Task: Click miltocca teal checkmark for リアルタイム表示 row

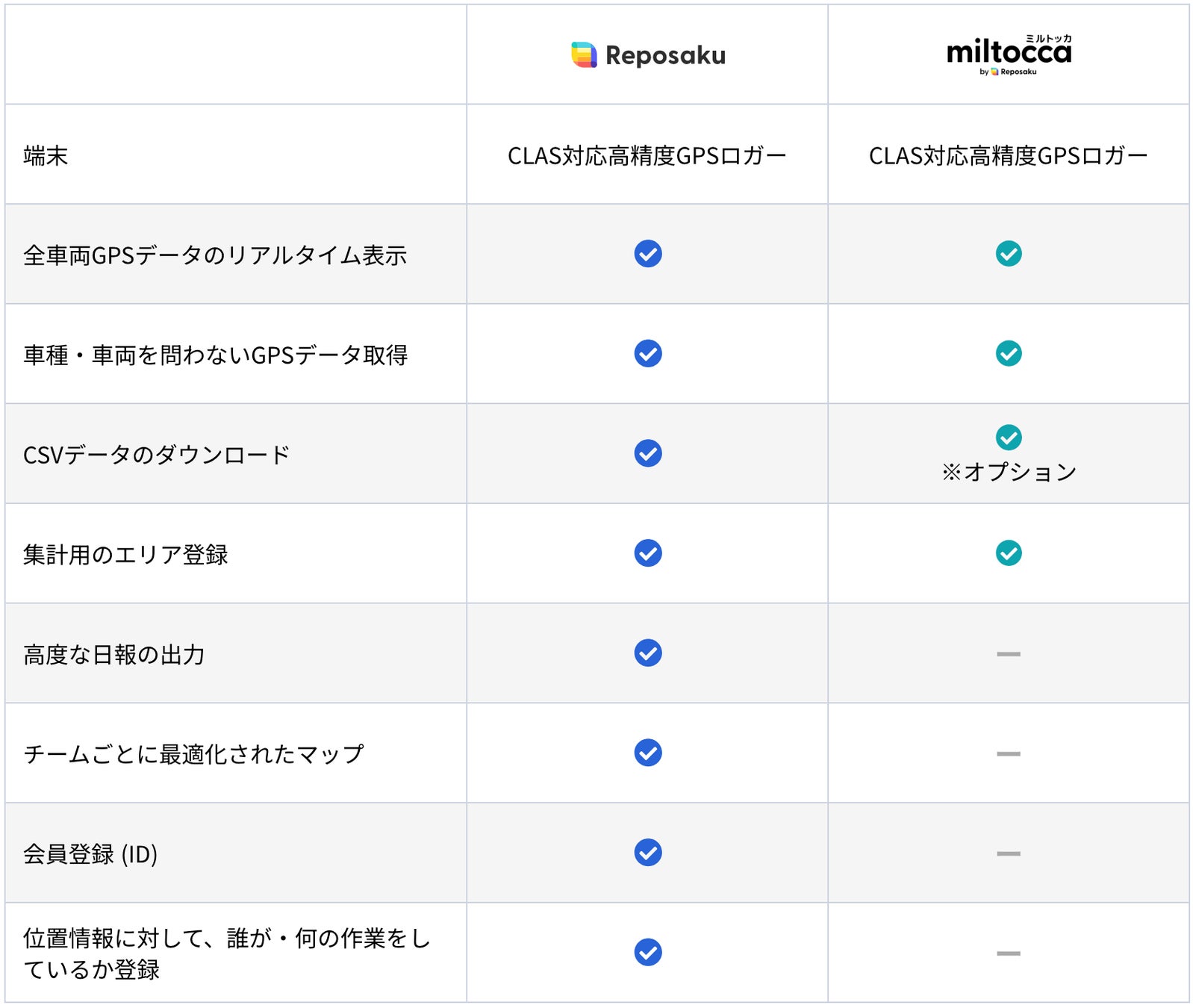Action: tap(1009, 254)
